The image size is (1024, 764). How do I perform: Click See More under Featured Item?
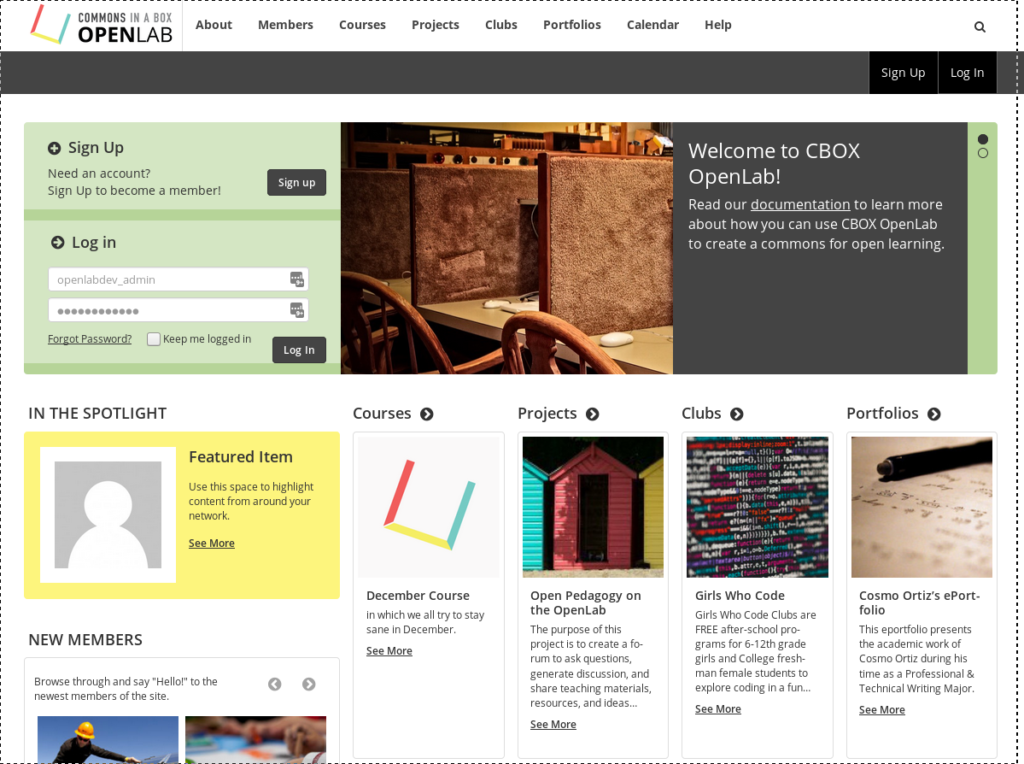point(212,543)
